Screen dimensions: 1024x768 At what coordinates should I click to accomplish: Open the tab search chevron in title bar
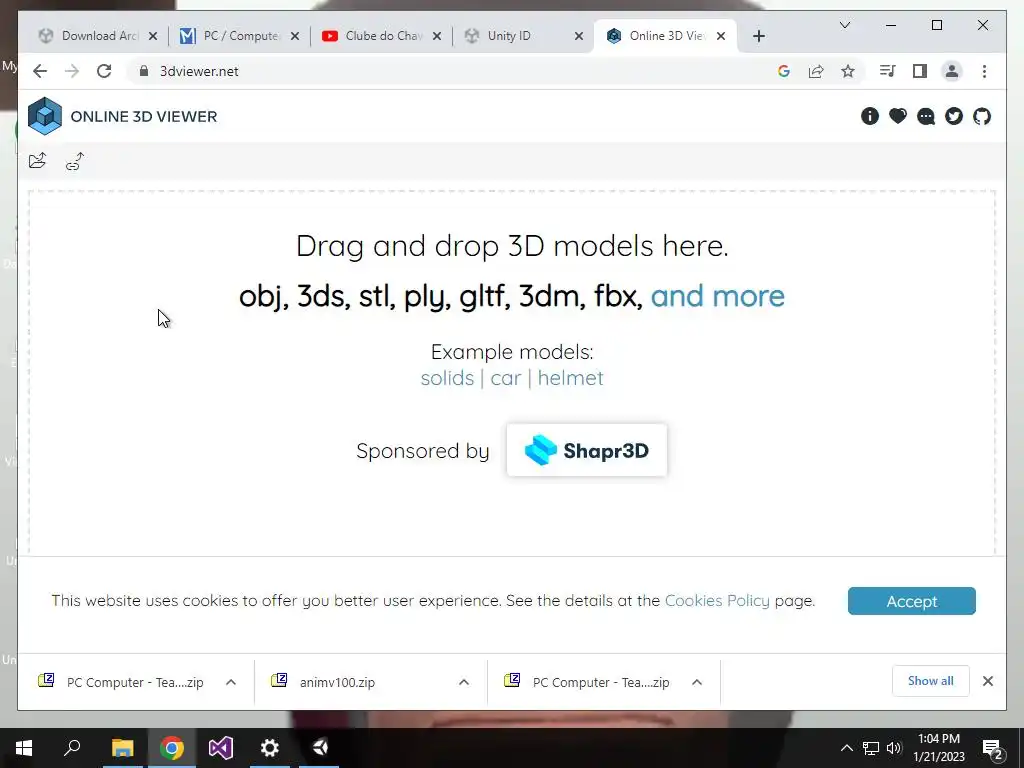(x=844, y=25)
